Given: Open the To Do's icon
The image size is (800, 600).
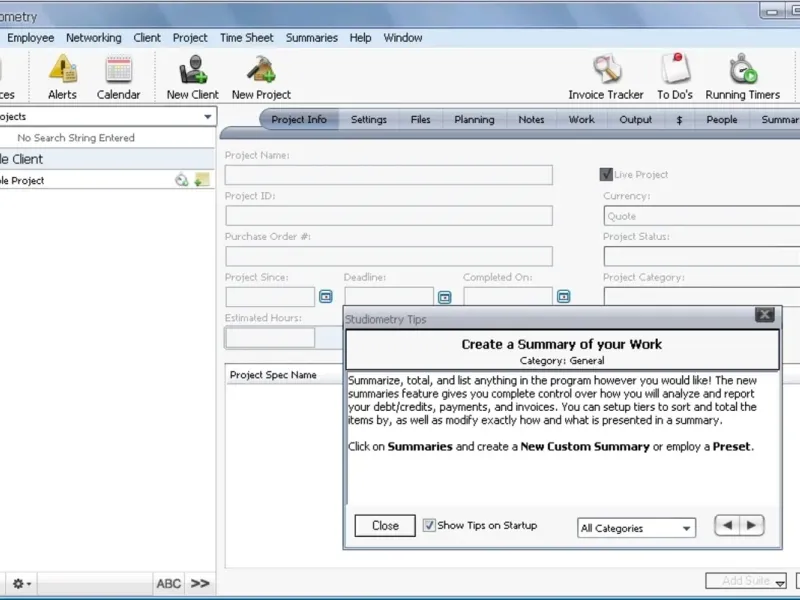Looking at the screenshot, I should pos(674,77).
